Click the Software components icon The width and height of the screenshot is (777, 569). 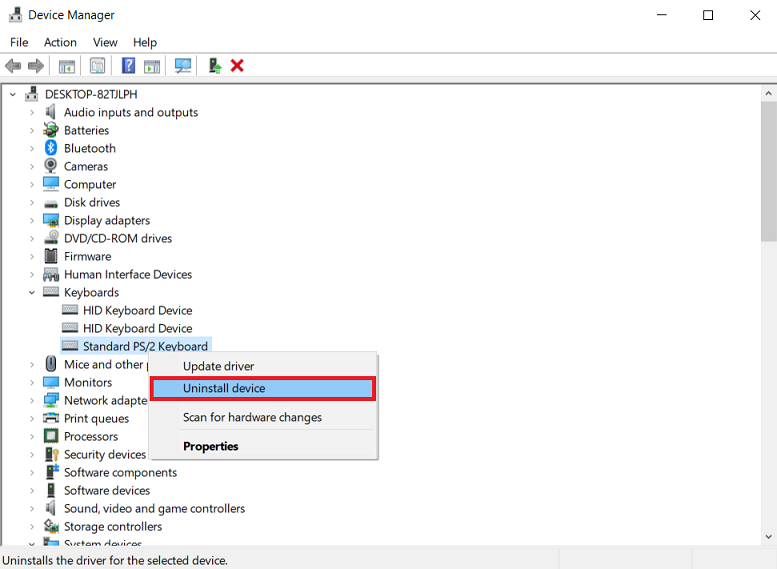[x=52, y=472]
